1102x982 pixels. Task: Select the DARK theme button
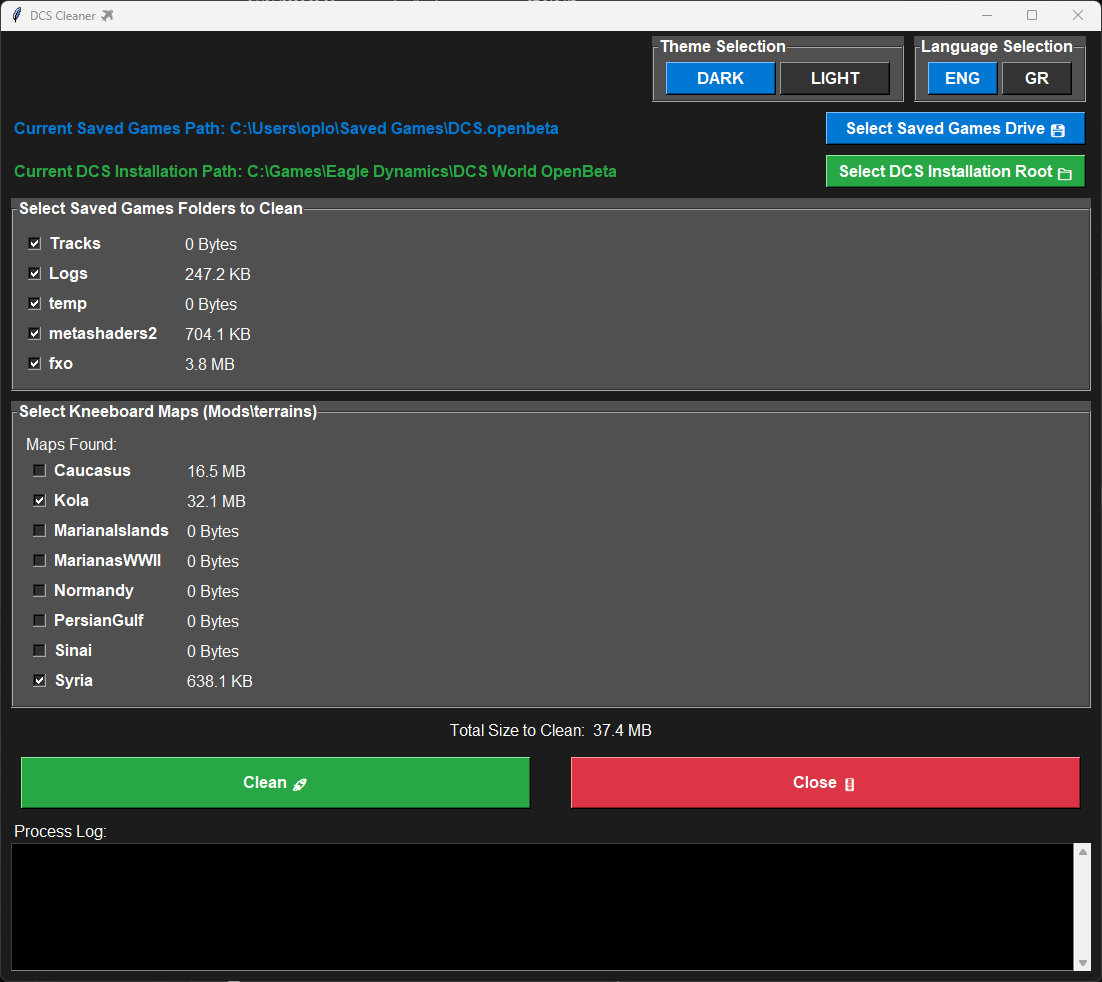click(720, 78)
